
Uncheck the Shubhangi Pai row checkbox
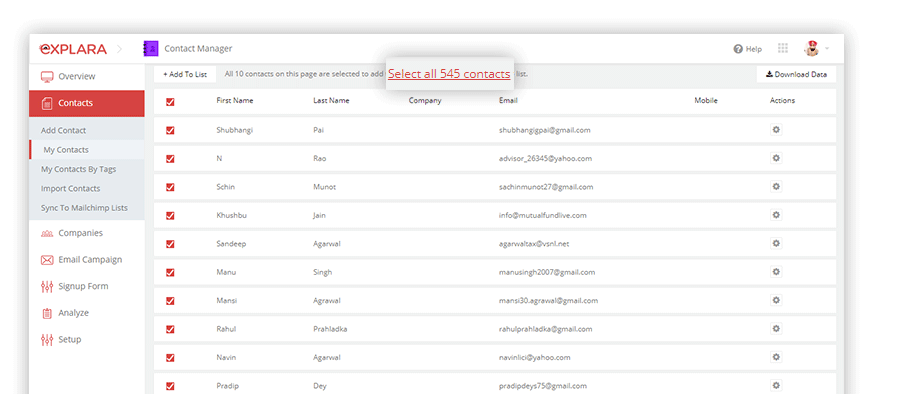pyautogui.click(x=170, y=130)
